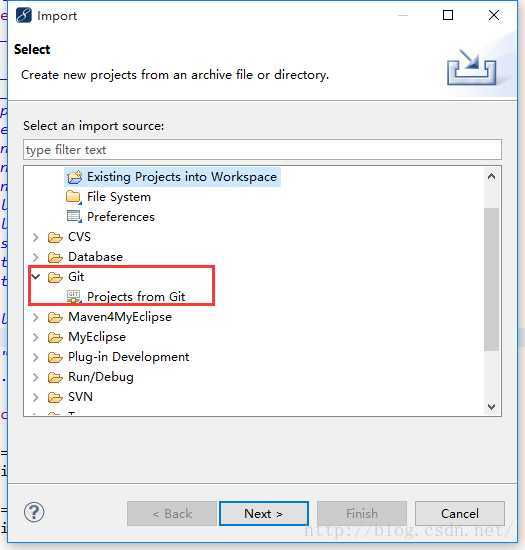The image size is (525, 550).
Task: Click the Git folder icon
Action: point(55,277)
